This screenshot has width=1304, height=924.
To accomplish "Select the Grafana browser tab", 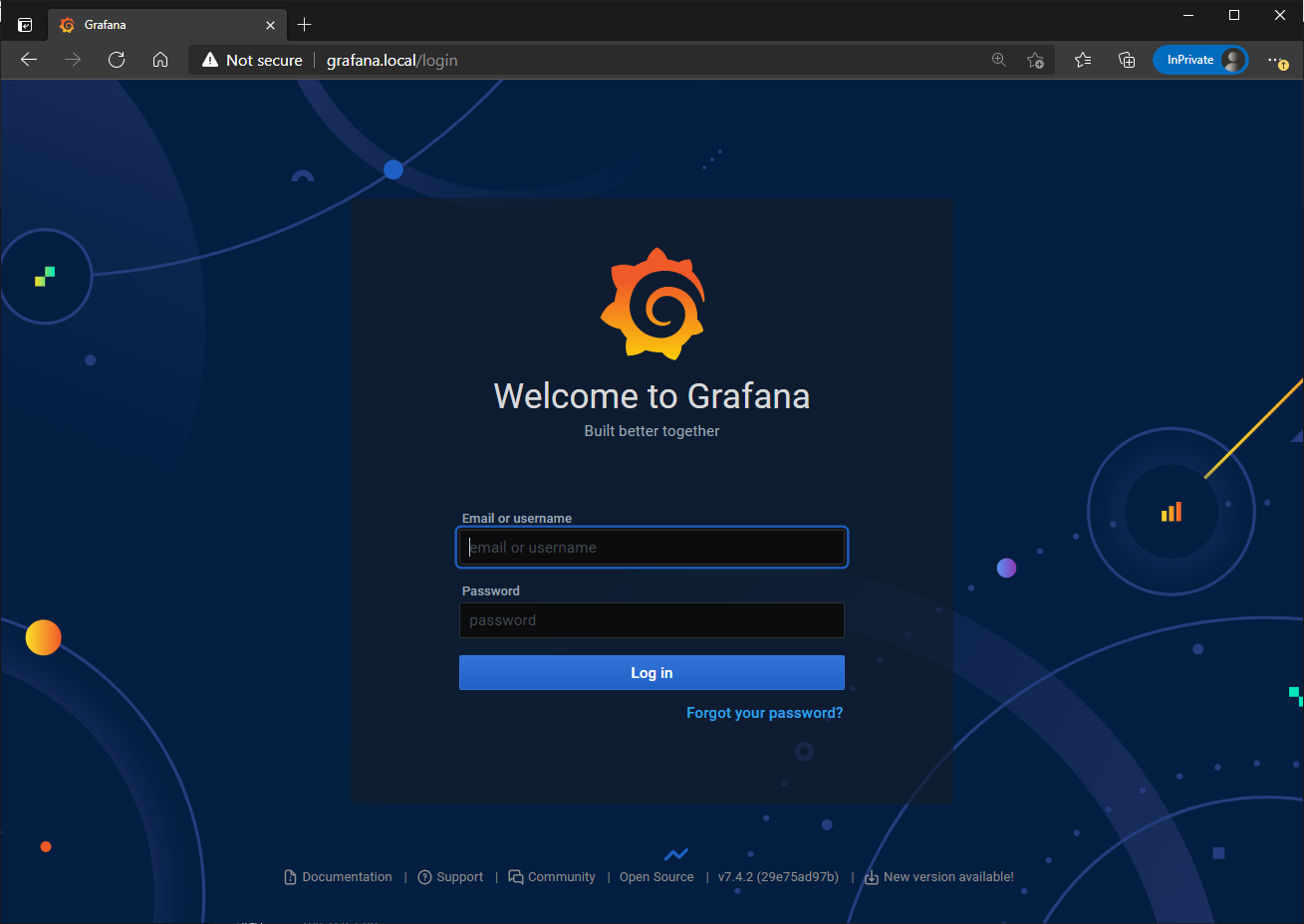I will (x=167, y=25).
